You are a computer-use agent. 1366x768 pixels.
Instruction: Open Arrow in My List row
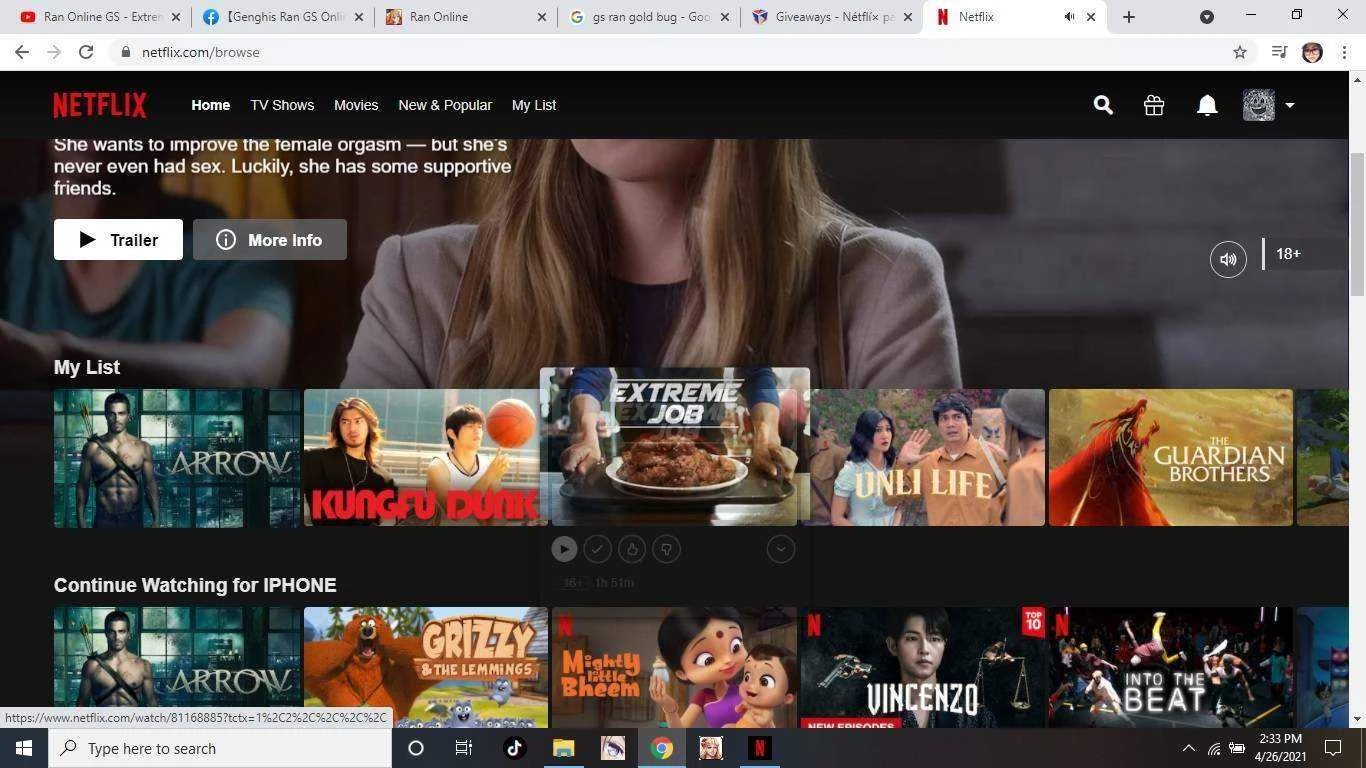(177, 458)
